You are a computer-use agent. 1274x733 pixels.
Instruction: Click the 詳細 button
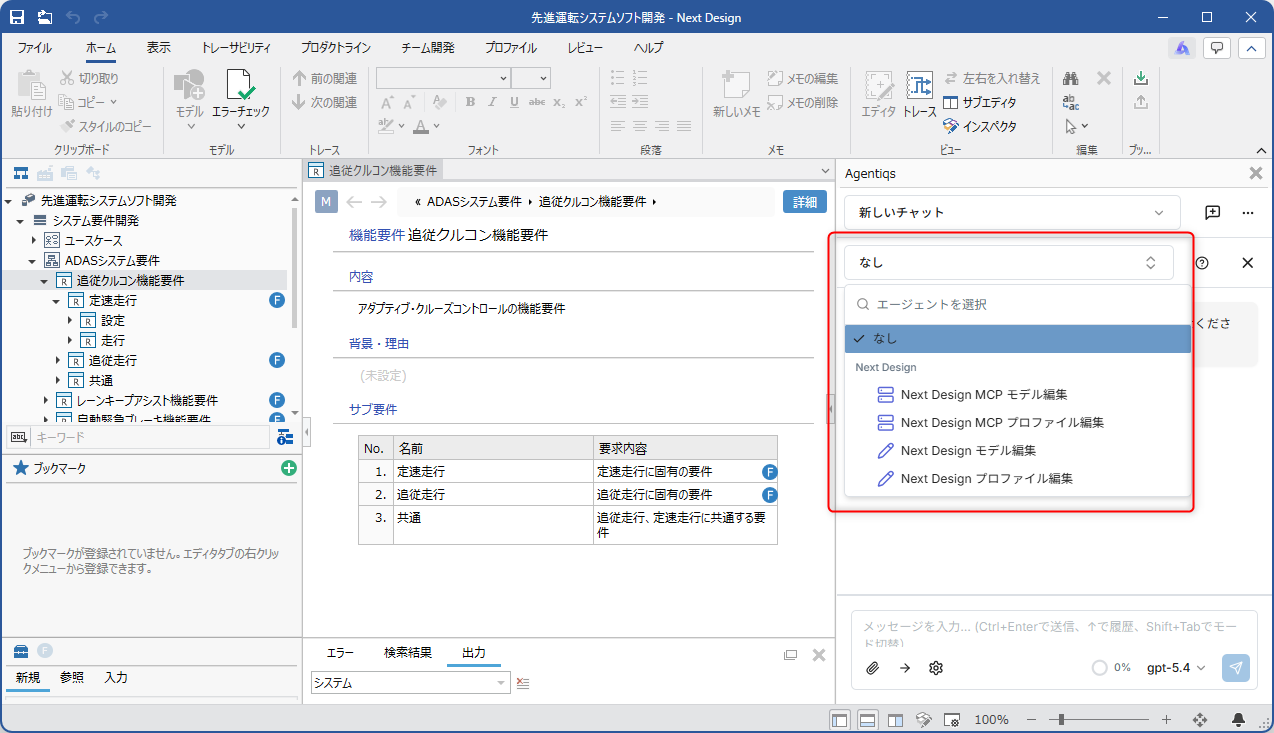(805, 202)
